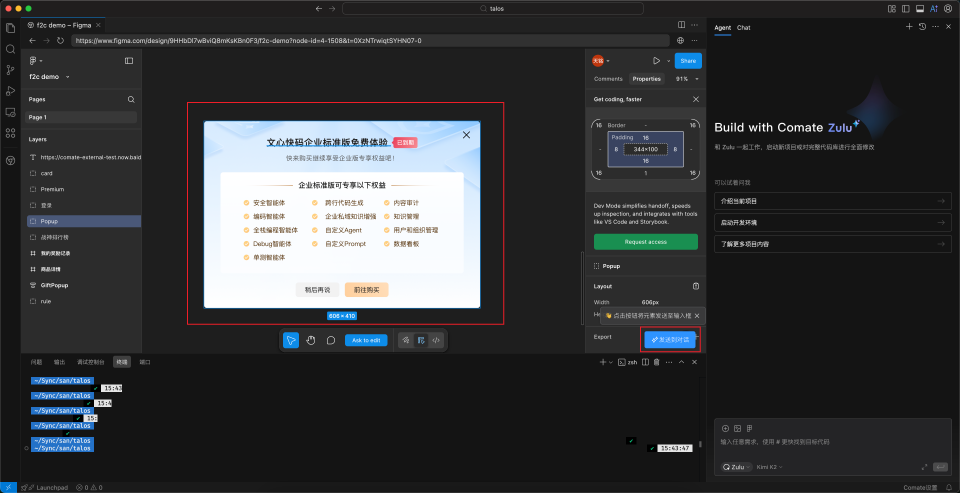Reload the Figma browser page
The height and width of the screenshot is (493, 960).
61,41
